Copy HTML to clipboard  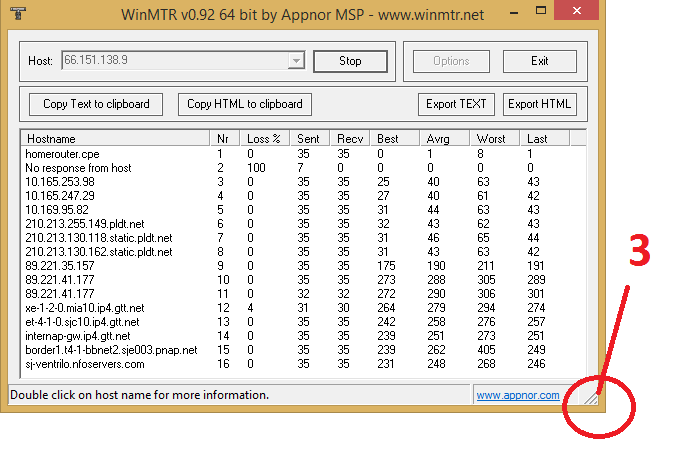point(245,104)
